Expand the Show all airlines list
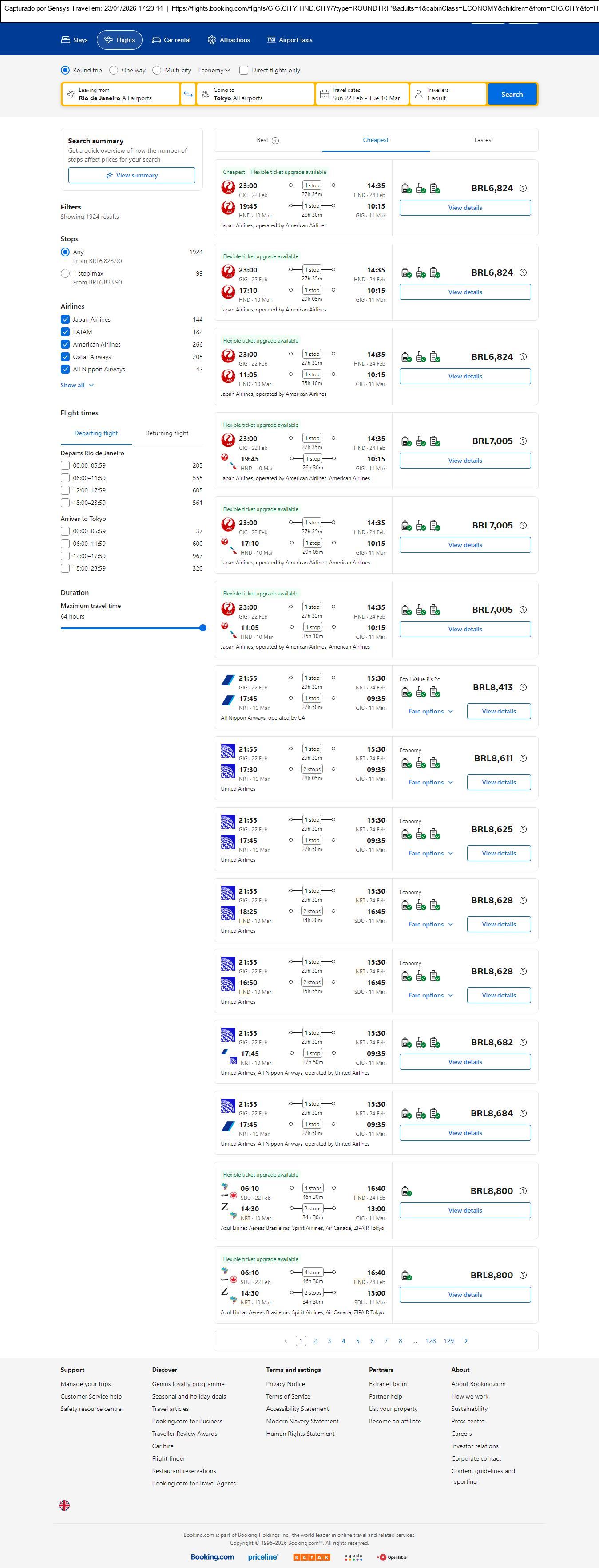This screenshot has width=599, height=1568. coord(77,385)
